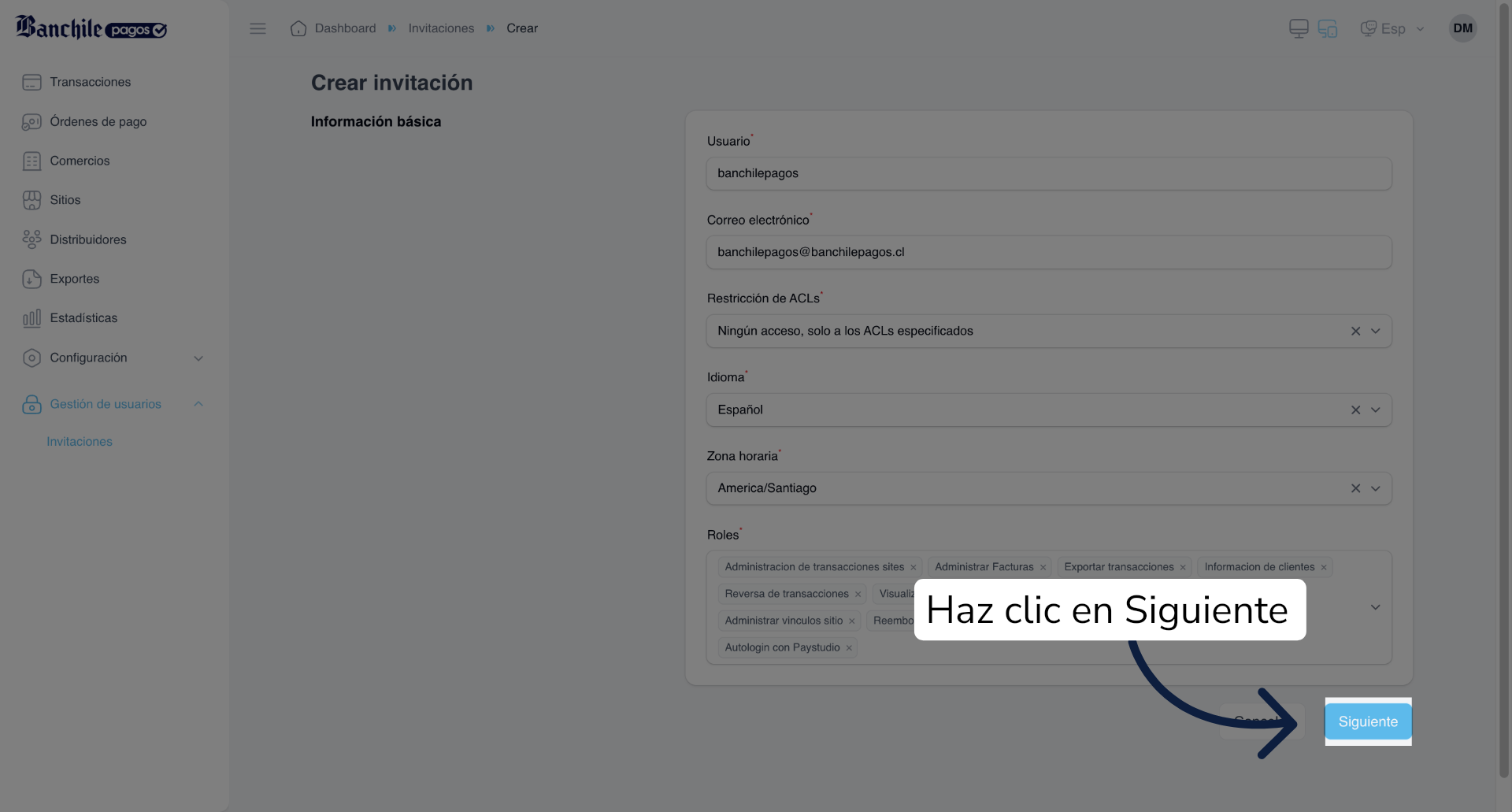Expand the Restricción de ACLs dropdown
Image resolution: width=1512 pixels, height=812 pixels.
click(1376, 331)
